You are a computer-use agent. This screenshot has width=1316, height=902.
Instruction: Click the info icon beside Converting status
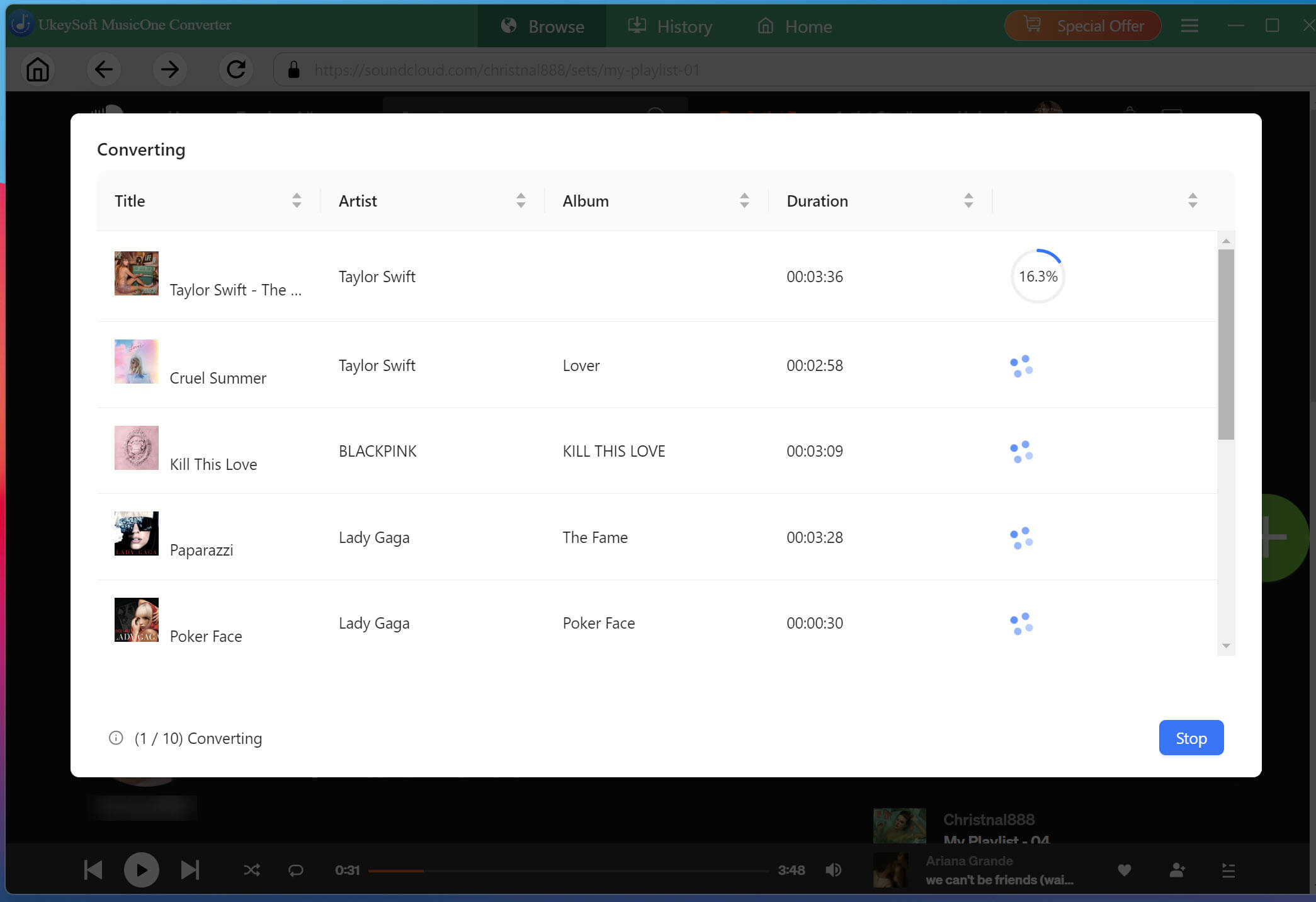pos(116,738)
